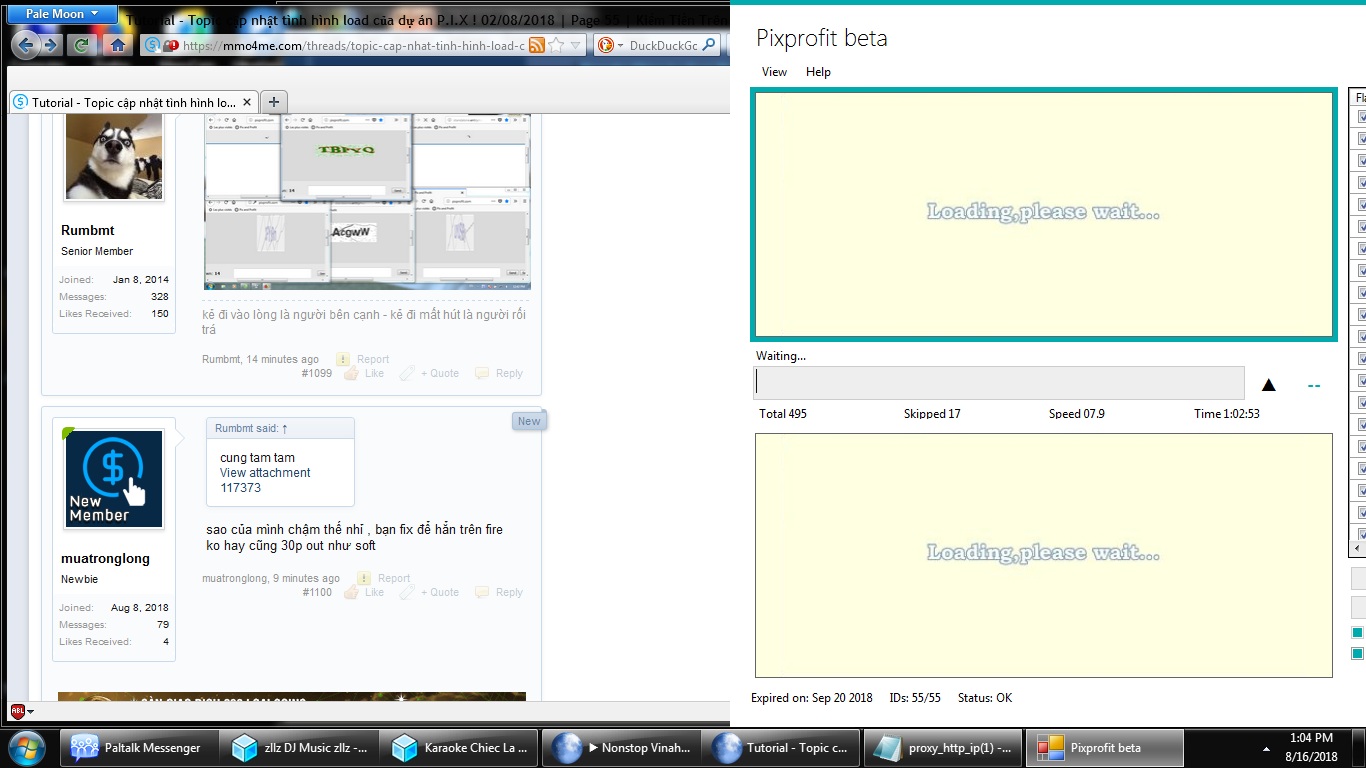Click the 'Waiting...' label in Pixprofit
The image size is (1366, 768).
(781, 356)
